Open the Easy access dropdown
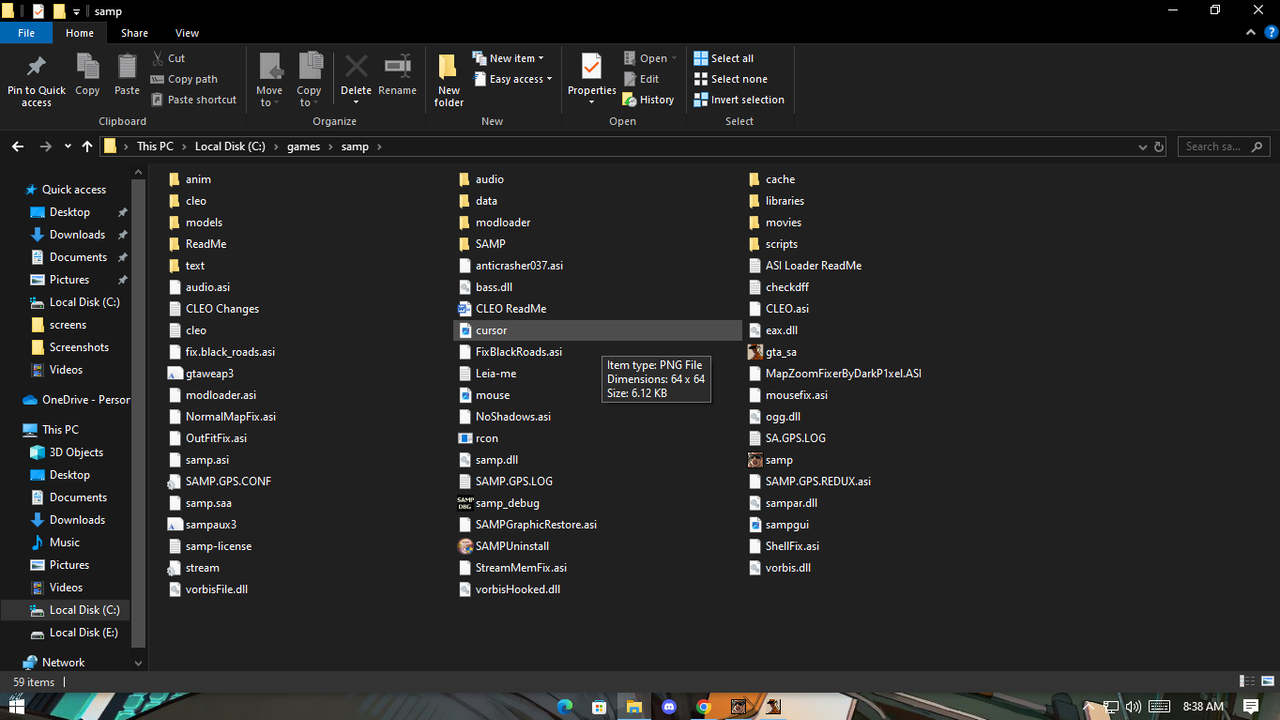 [x=512, y=79]
